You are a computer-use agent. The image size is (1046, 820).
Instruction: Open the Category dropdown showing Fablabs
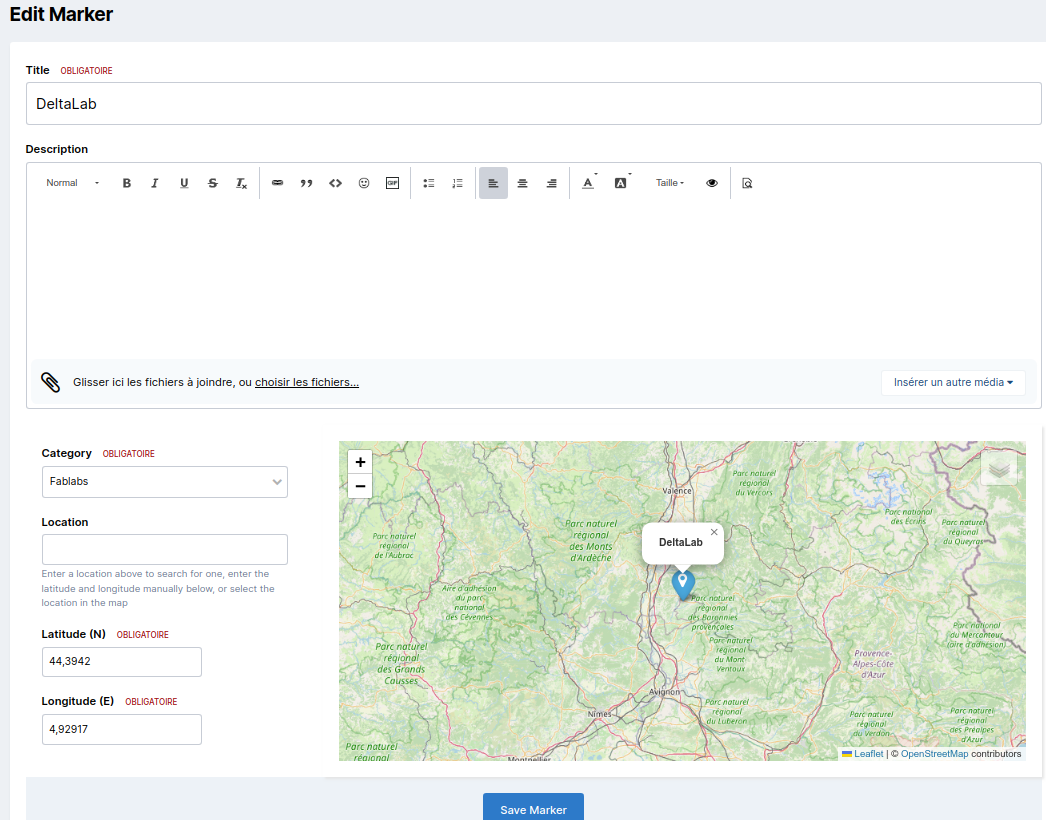click(165, 482)
